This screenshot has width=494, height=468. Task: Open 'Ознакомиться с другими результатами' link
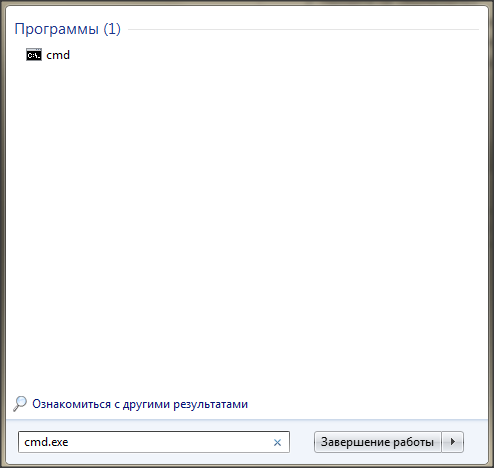point(140,404)
